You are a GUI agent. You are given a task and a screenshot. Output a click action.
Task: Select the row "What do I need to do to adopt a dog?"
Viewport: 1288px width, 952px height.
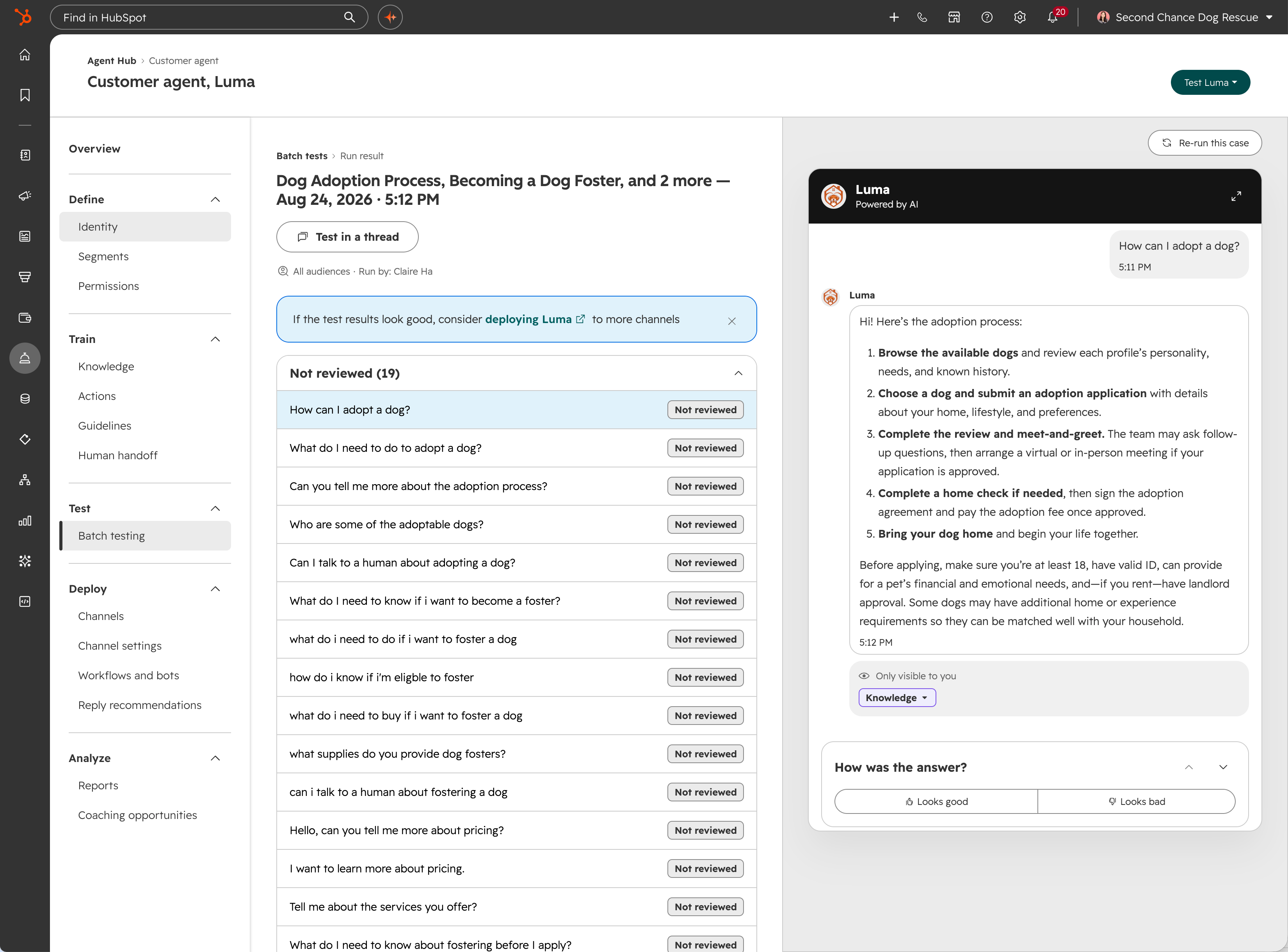click(x=517, y=448)
